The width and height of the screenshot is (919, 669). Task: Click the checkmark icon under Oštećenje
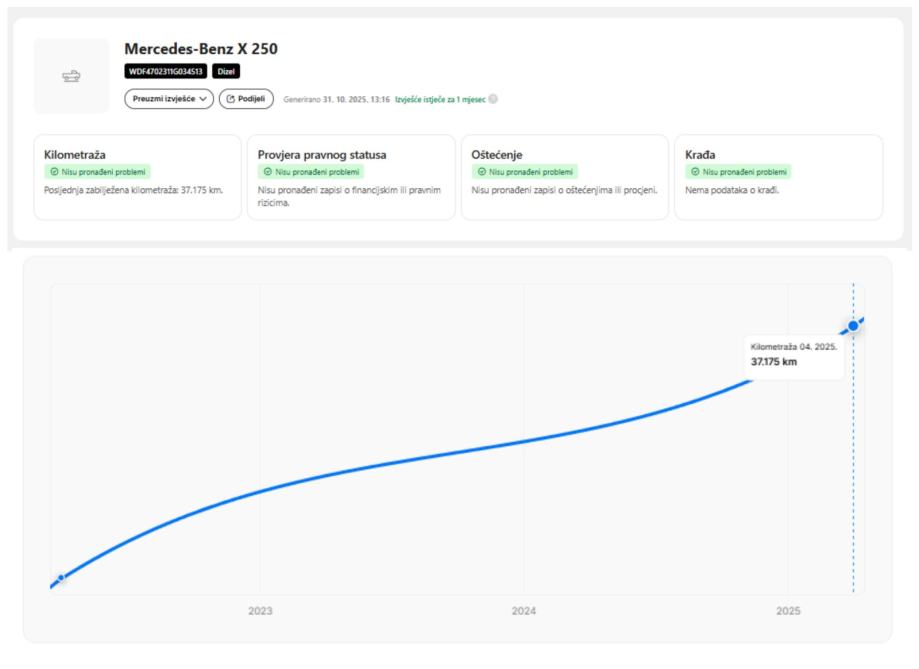pos(481,172)
